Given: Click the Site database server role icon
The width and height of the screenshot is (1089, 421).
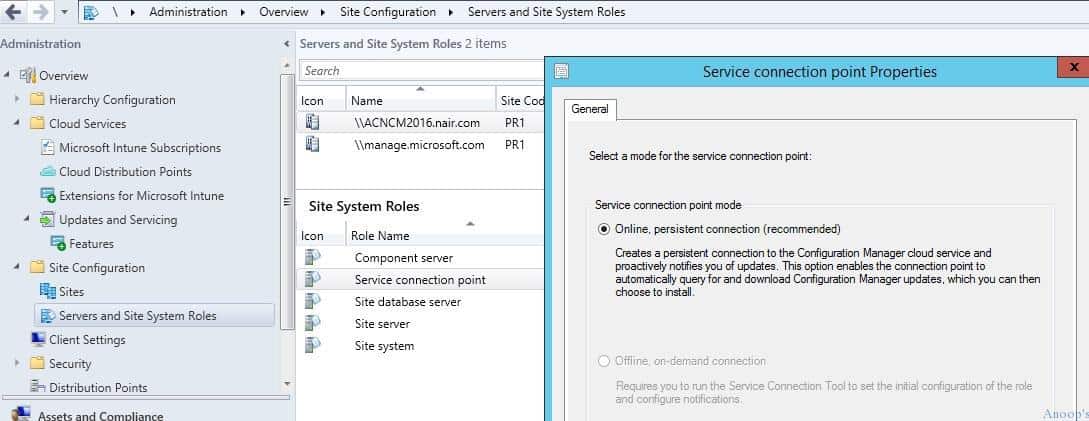Looking at the screenshot, I should pyautogui.click(x=313, y=301).
